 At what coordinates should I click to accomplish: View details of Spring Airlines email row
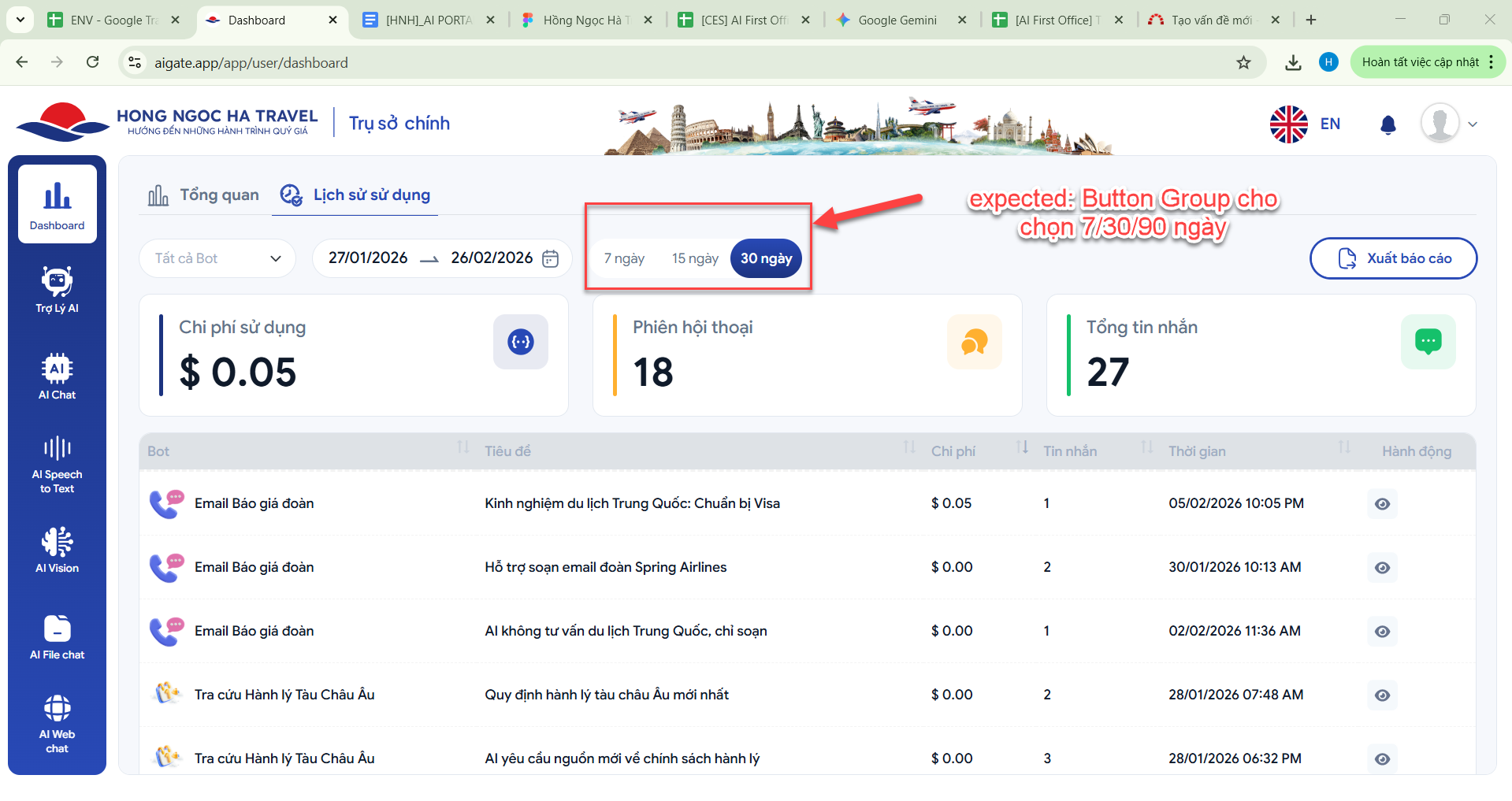[1382, 568]
